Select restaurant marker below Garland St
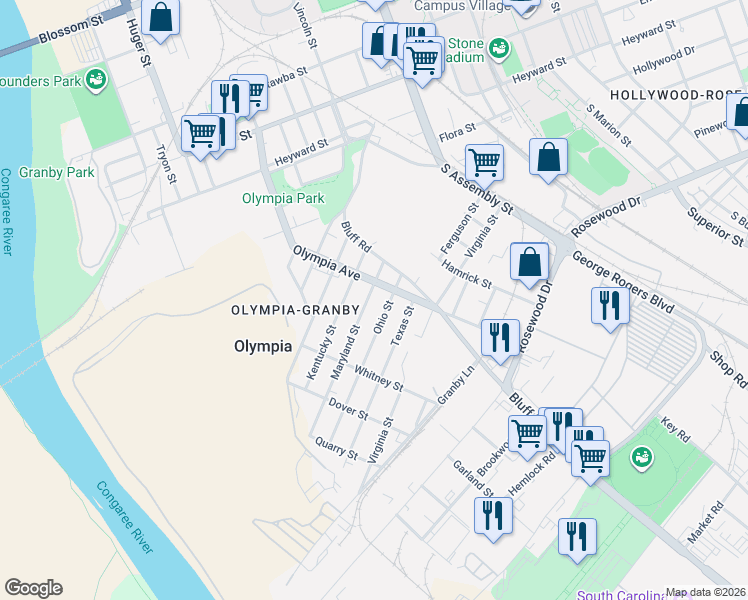Image resolution: width=748 pixels, height=600 pixels. click(x=493, y=516)
